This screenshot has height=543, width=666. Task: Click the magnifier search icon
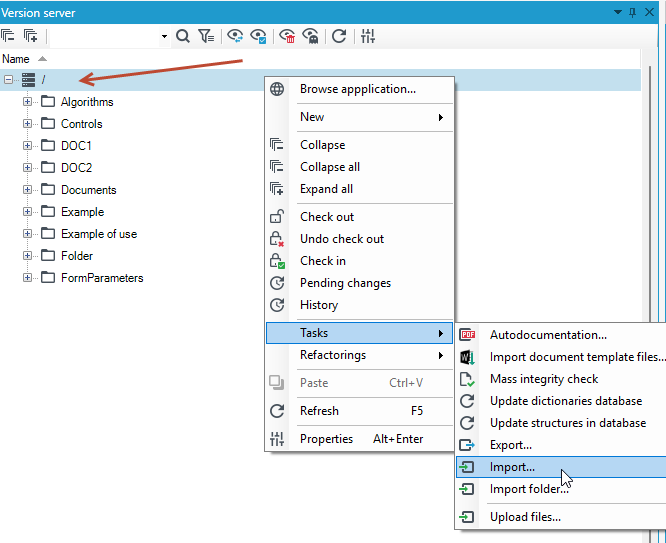click(x=183, y=36)
